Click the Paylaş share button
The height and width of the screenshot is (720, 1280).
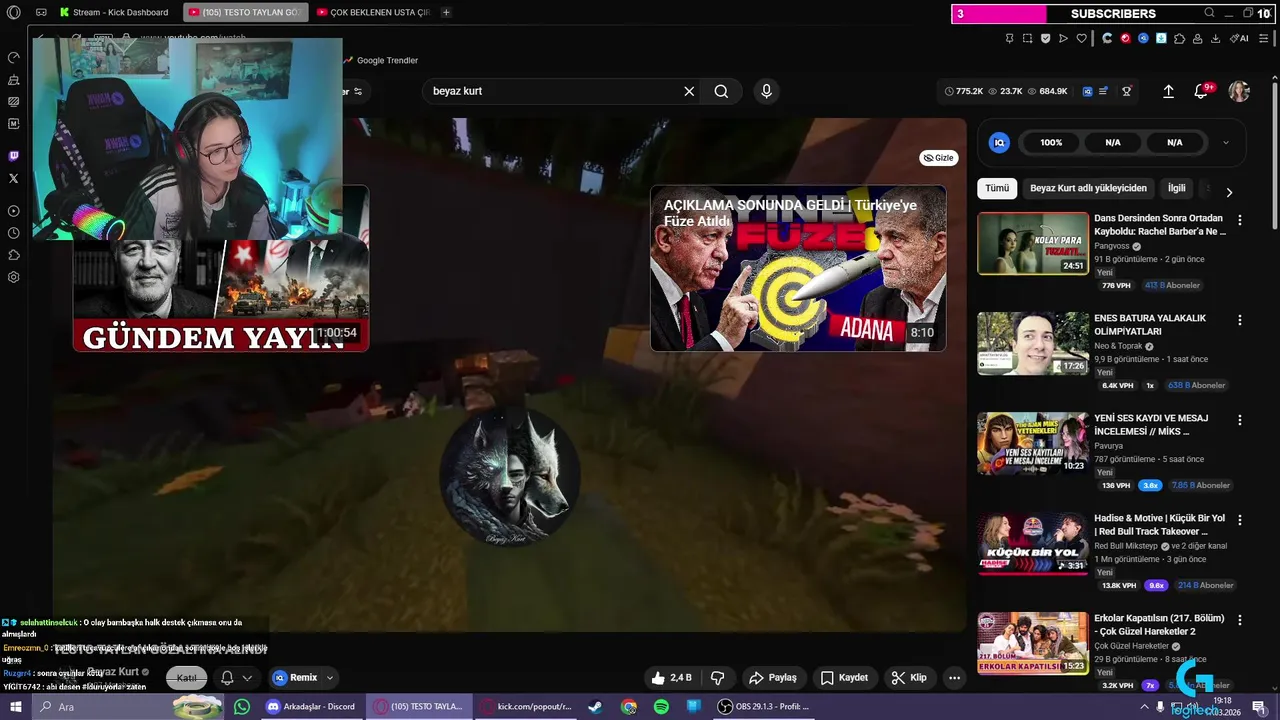tap(773, 677)
